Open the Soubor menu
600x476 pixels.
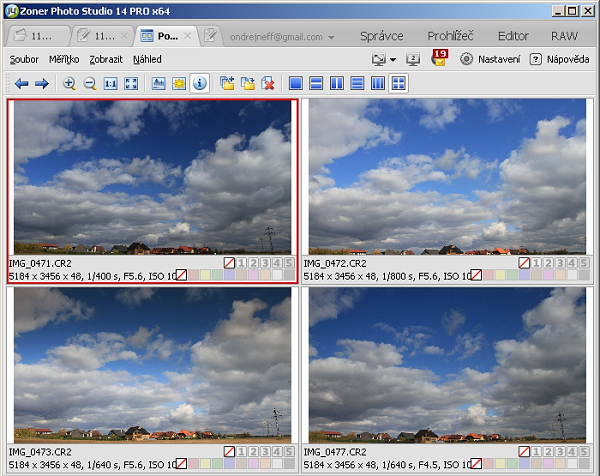point(24,60)
